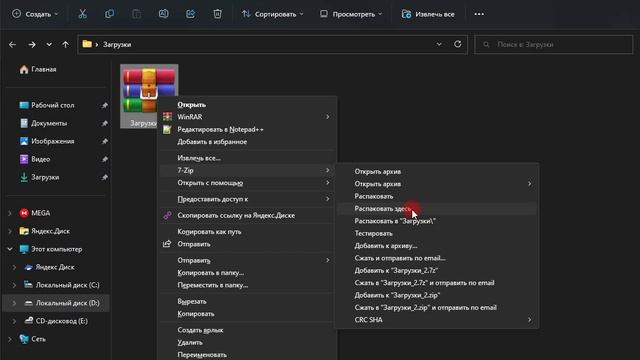Expand the MEGA tree node
The width and height of the screenshot is (640, 360).
point(10,213)
